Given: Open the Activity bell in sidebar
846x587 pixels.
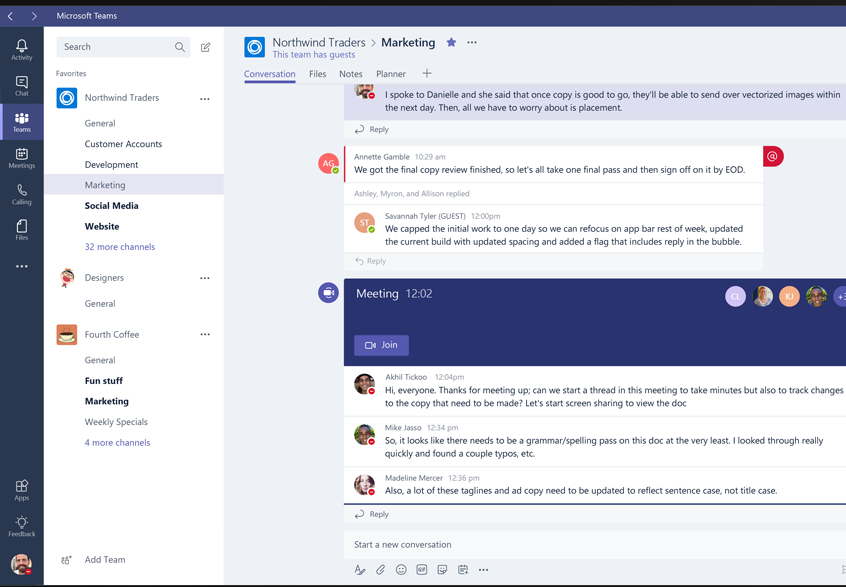Looking at the screenshot, I should coord(22,50).
